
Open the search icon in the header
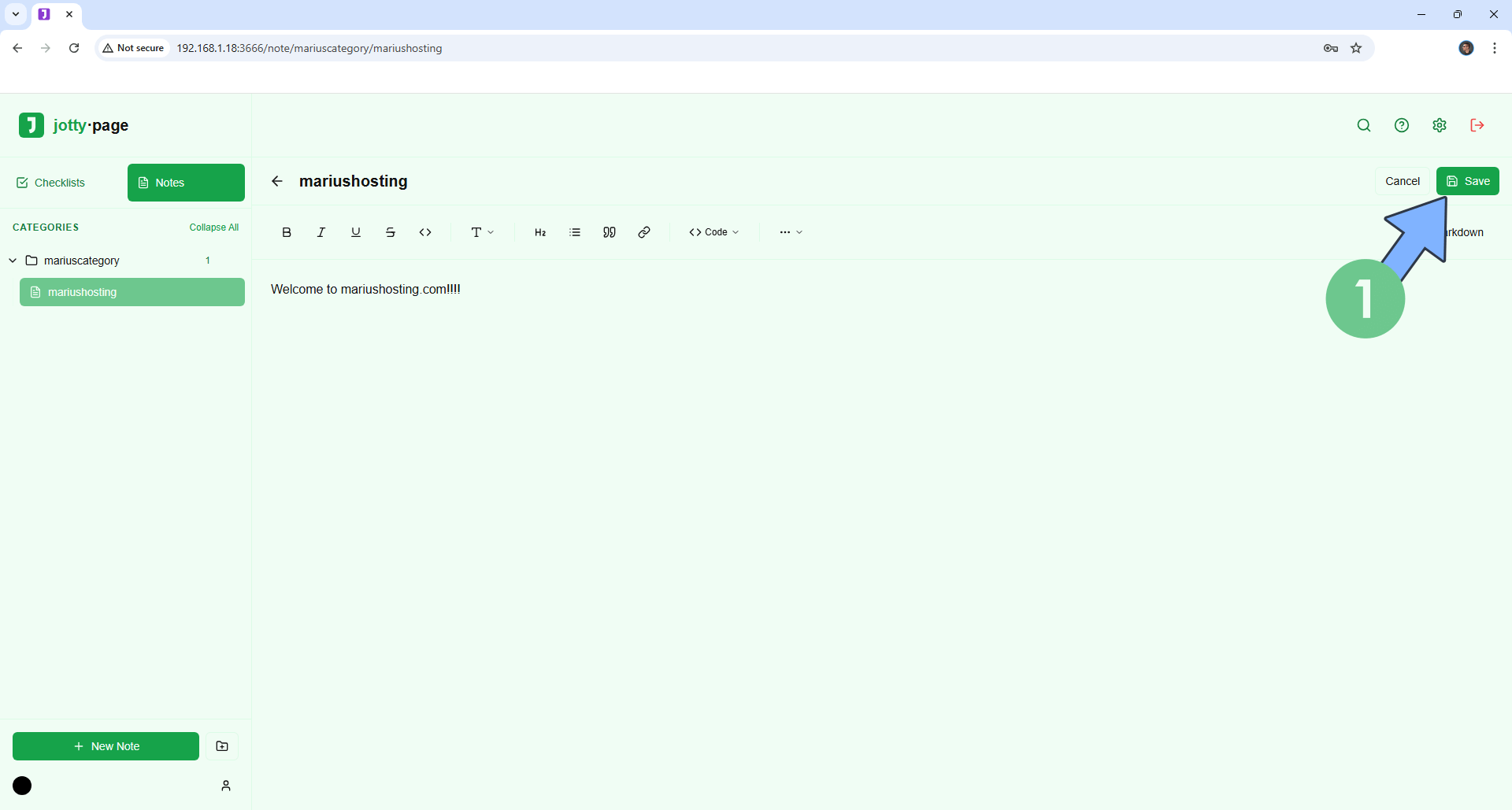point(1364,125)
